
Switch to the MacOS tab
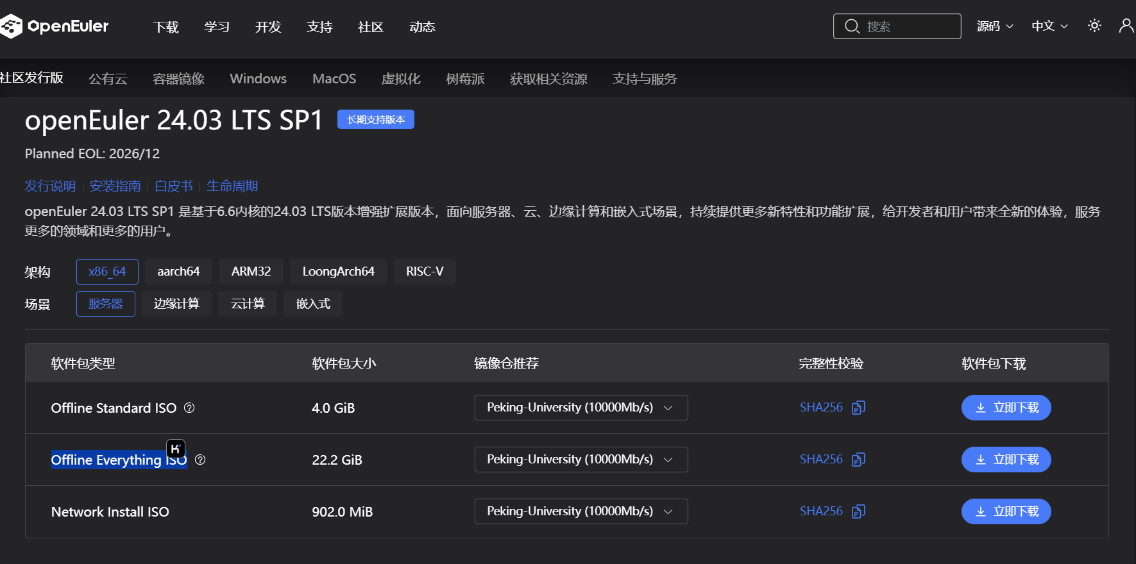point(334,79)
